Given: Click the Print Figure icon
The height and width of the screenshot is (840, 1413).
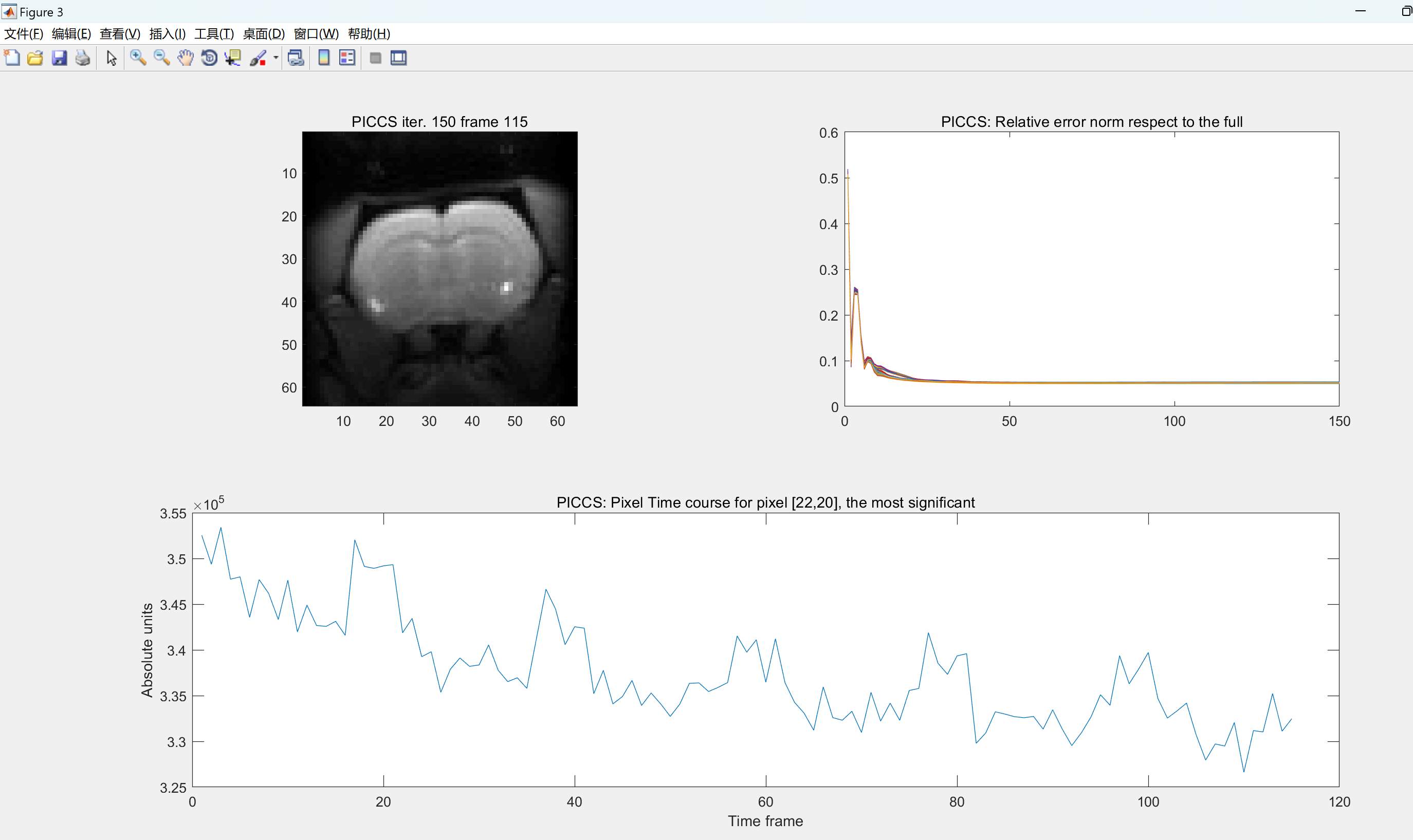Looking at the screenshot, I should pyautogui.click(x=83, y=58).
